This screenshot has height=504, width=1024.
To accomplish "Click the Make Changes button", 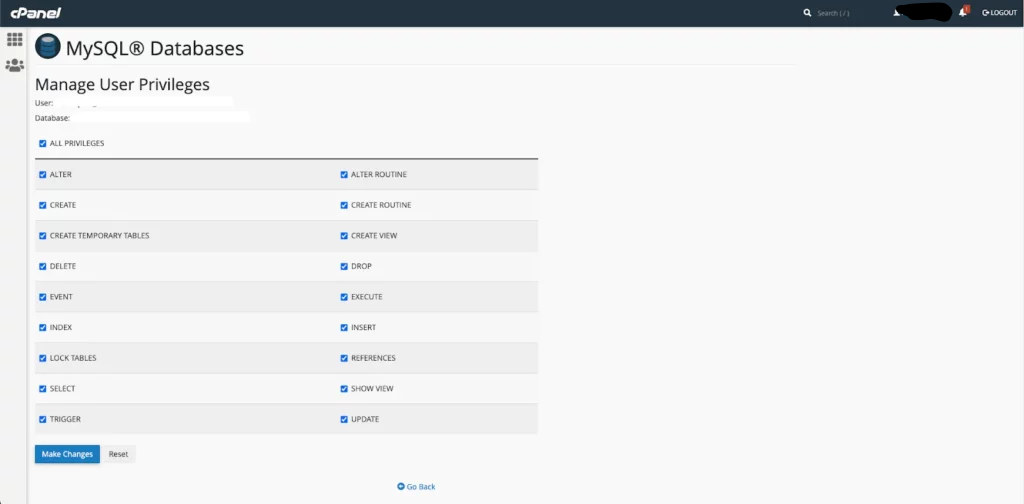I will coord(67,454).
